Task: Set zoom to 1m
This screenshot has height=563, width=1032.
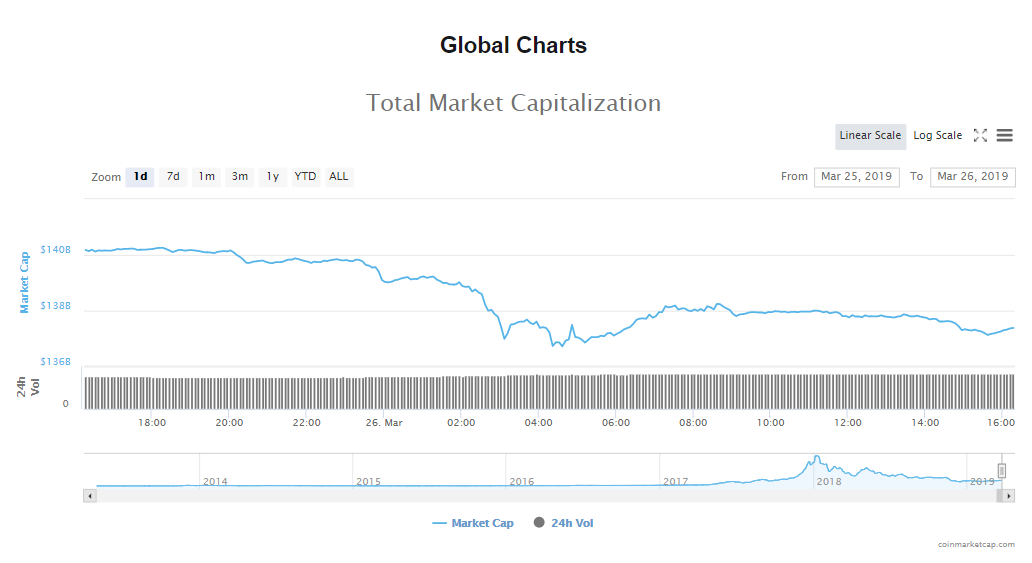Action: click(x=206, y=177)
